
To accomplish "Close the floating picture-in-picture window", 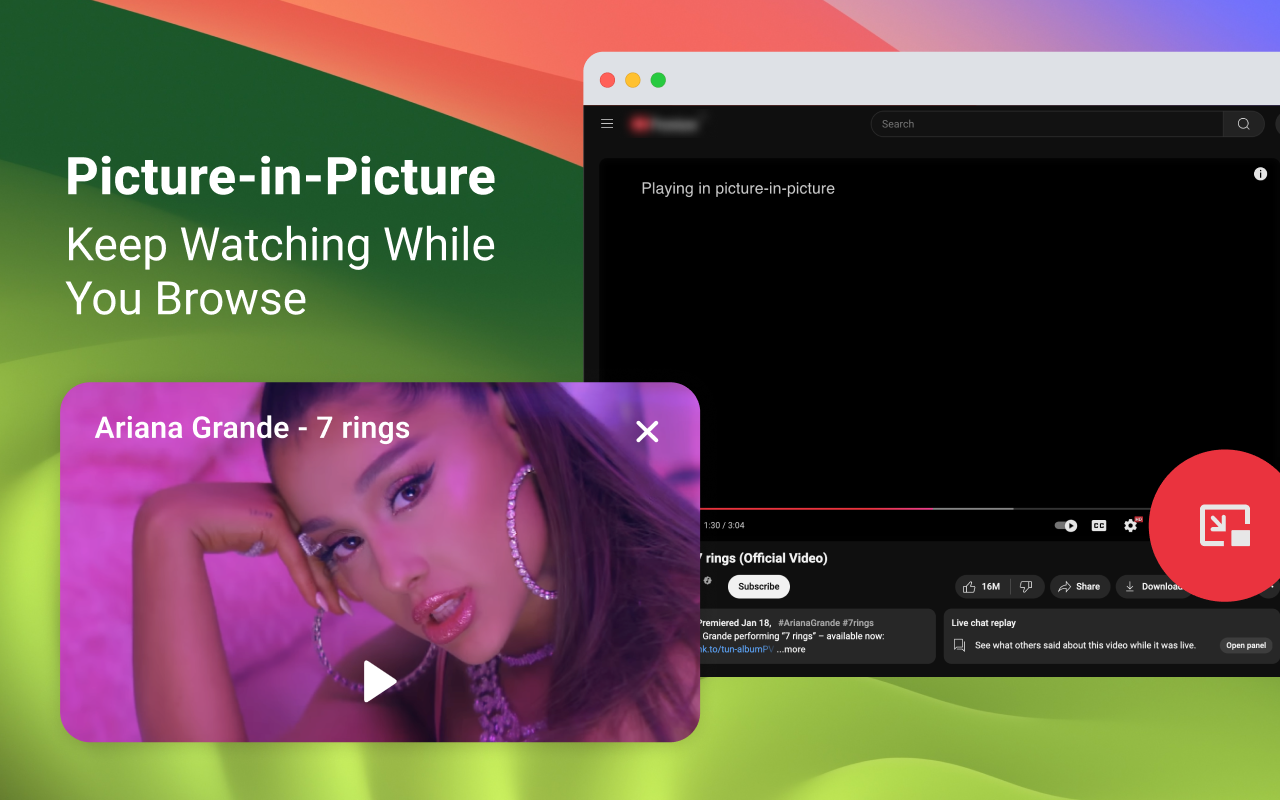I will pos(647,431).
